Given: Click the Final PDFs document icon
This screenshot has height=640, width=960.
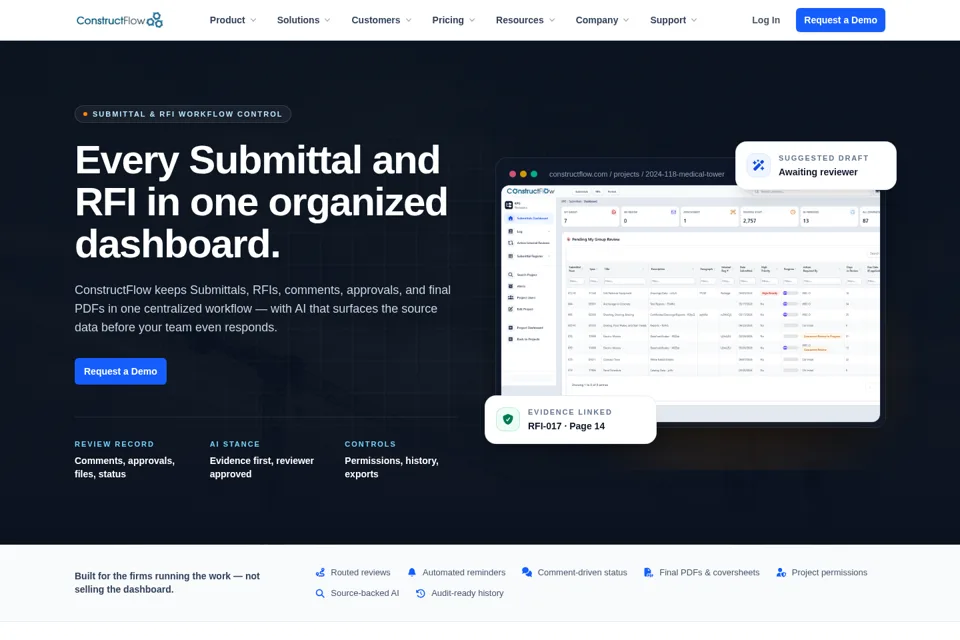Looking at the screenshot, I should pos(648,573).
